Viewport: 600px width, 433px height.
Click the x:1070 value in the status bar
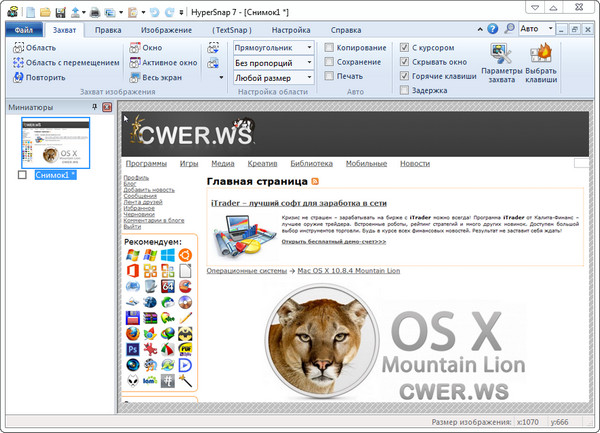click(x=528, y=422)
